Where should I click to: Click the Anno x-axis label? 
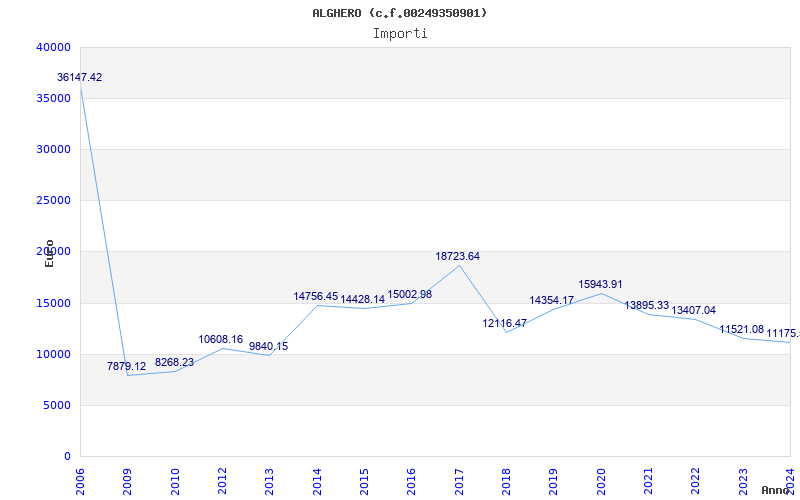(776, 490)
